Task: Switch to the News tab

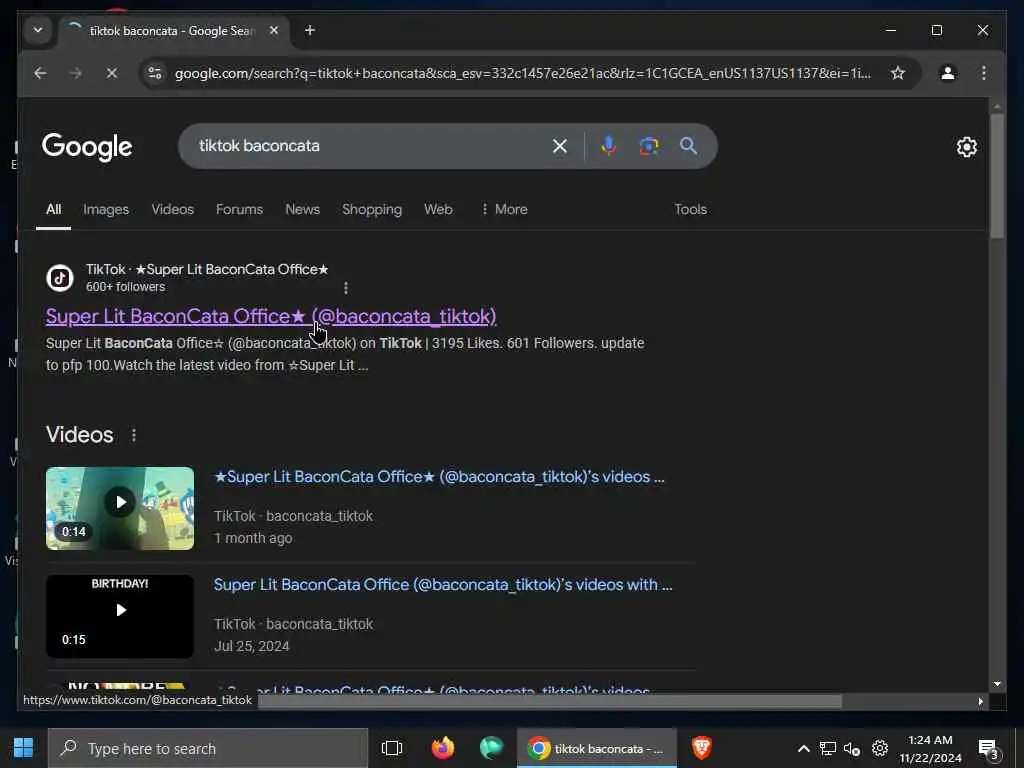Action: tap(302, 209)
